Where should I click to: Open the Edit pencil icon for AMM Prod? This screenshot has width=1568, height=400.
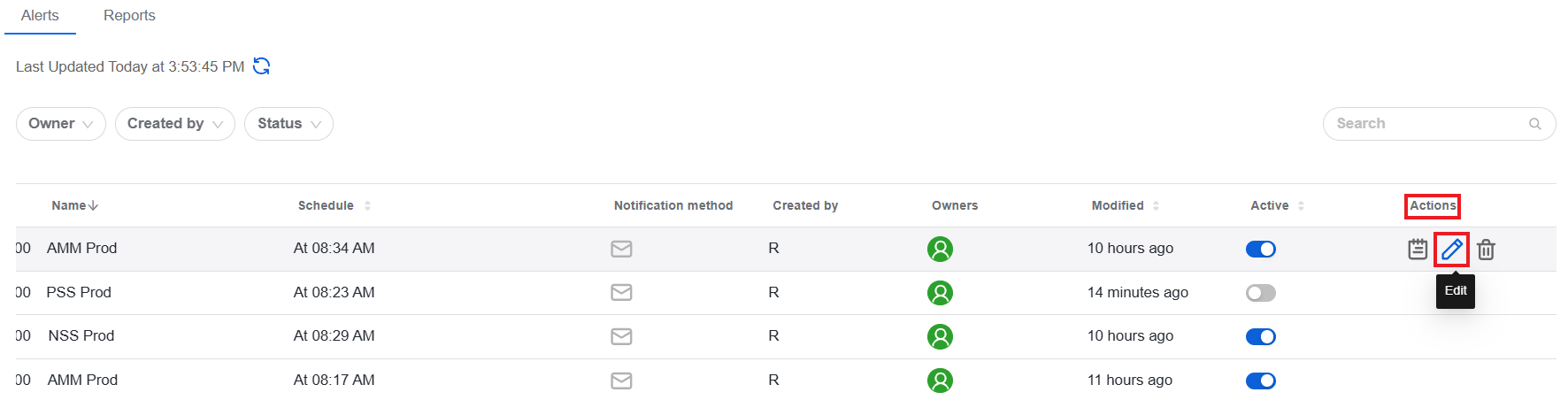pos(1451,250)
